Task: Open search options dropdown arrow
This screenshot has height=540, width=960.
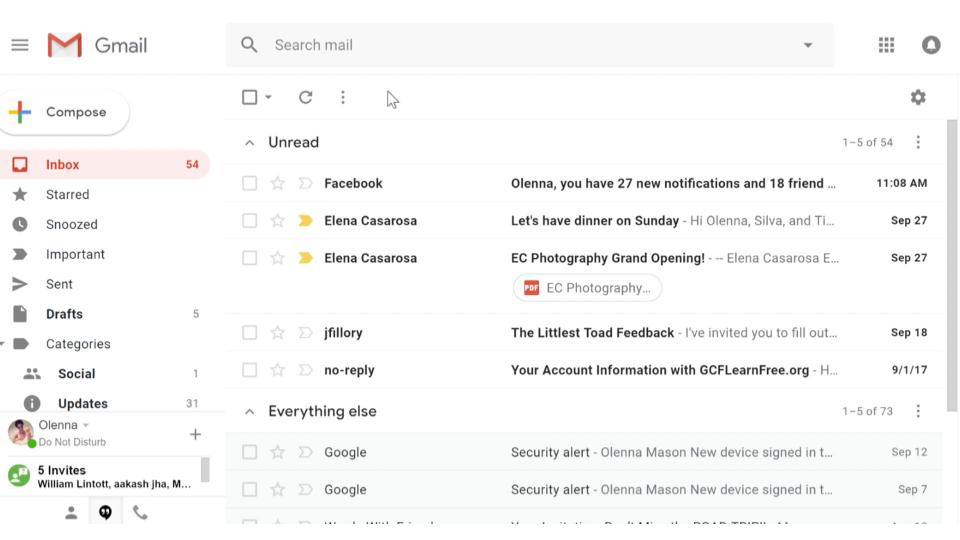Action: coord(808,45)
